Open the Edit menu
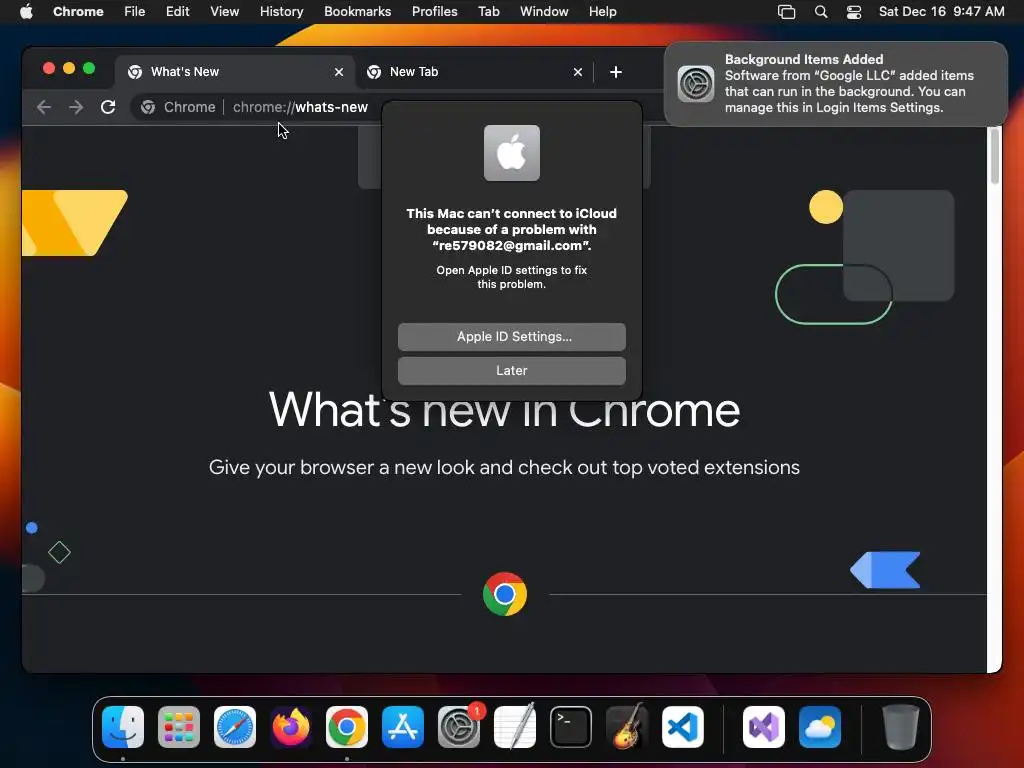Screen dimensions: 1024x768 (177, 12)
